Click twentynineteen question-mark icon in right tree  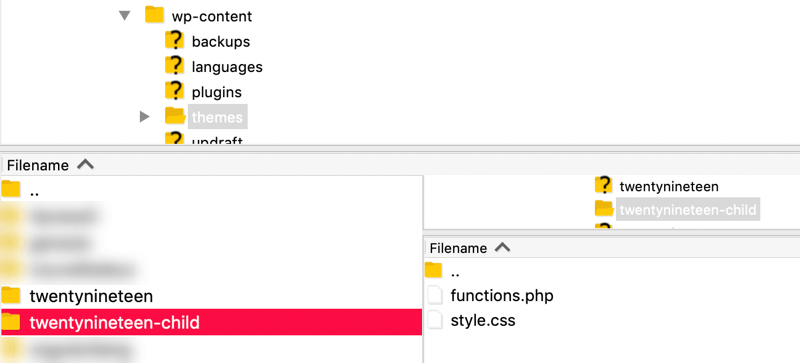pos(604,185)
